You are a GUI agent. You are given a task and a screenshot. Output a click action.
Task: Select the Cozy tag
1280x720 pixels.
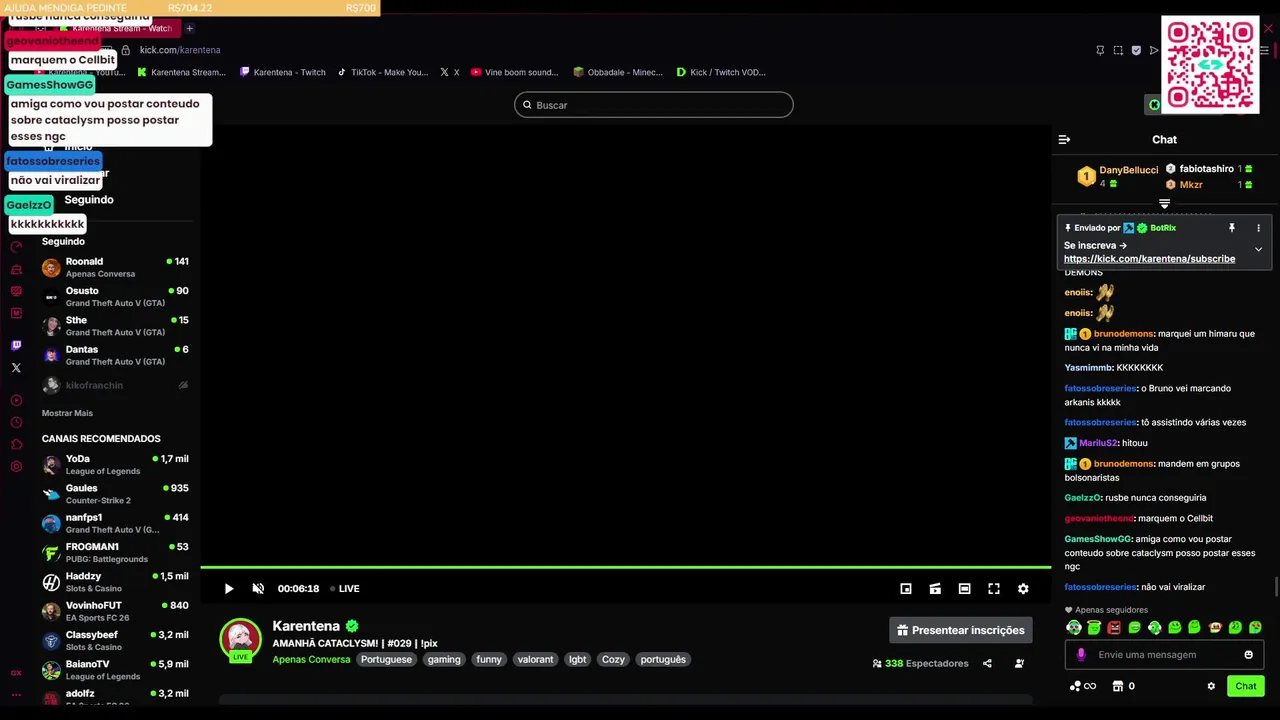tap(613, 660)
